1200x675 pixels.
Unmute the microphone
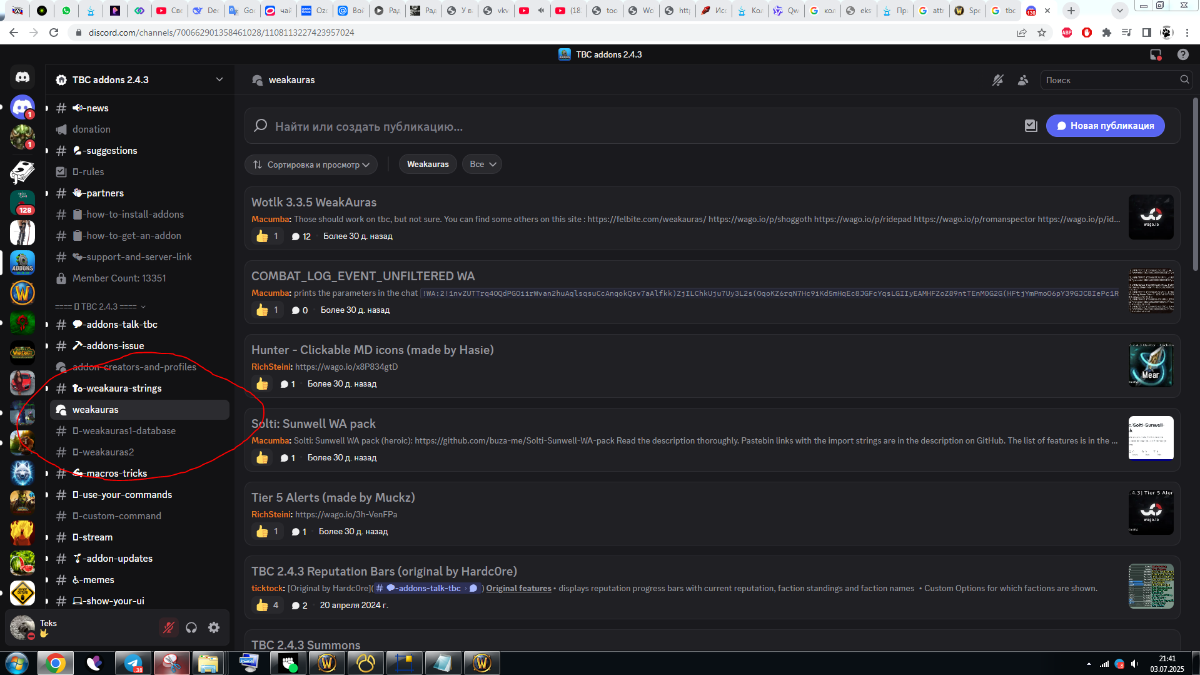pyautogui.click(x=169, y=627)
